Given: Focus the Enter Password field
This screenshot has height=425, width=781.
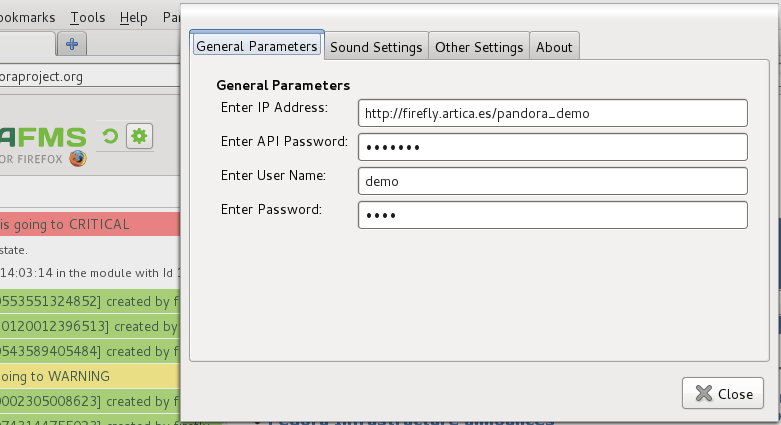Looking at the screenshot, I should click(552, 215).
